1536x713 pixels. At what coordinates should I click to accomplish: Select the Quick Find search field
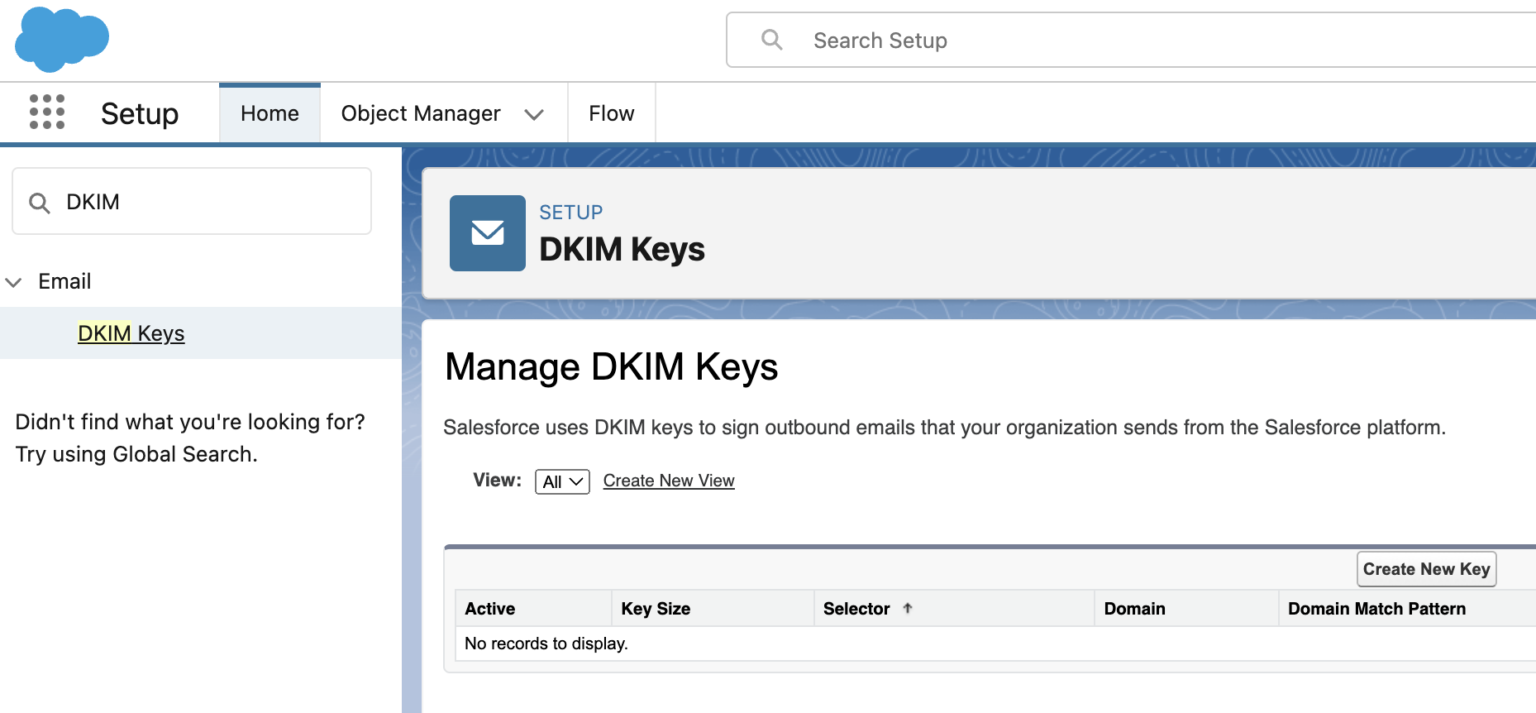click(x=190, y=200)
